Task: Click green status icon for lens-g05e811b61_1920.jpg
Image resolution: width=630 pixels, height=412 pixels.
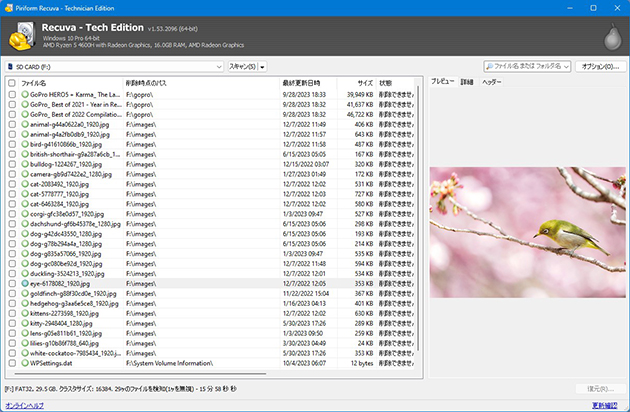Action: [x=25, y=333]
